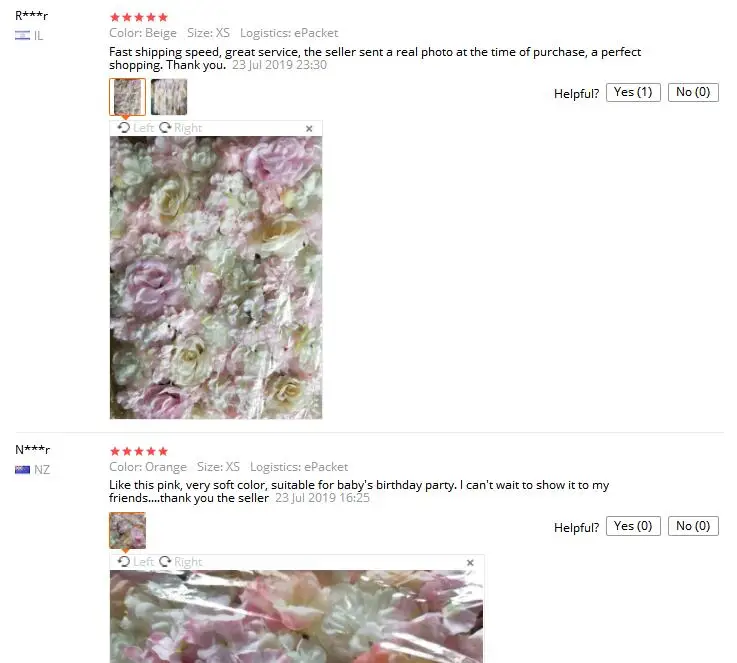Click reviewer name R***r
The image size is (737, 663).
tap(31, 16)
